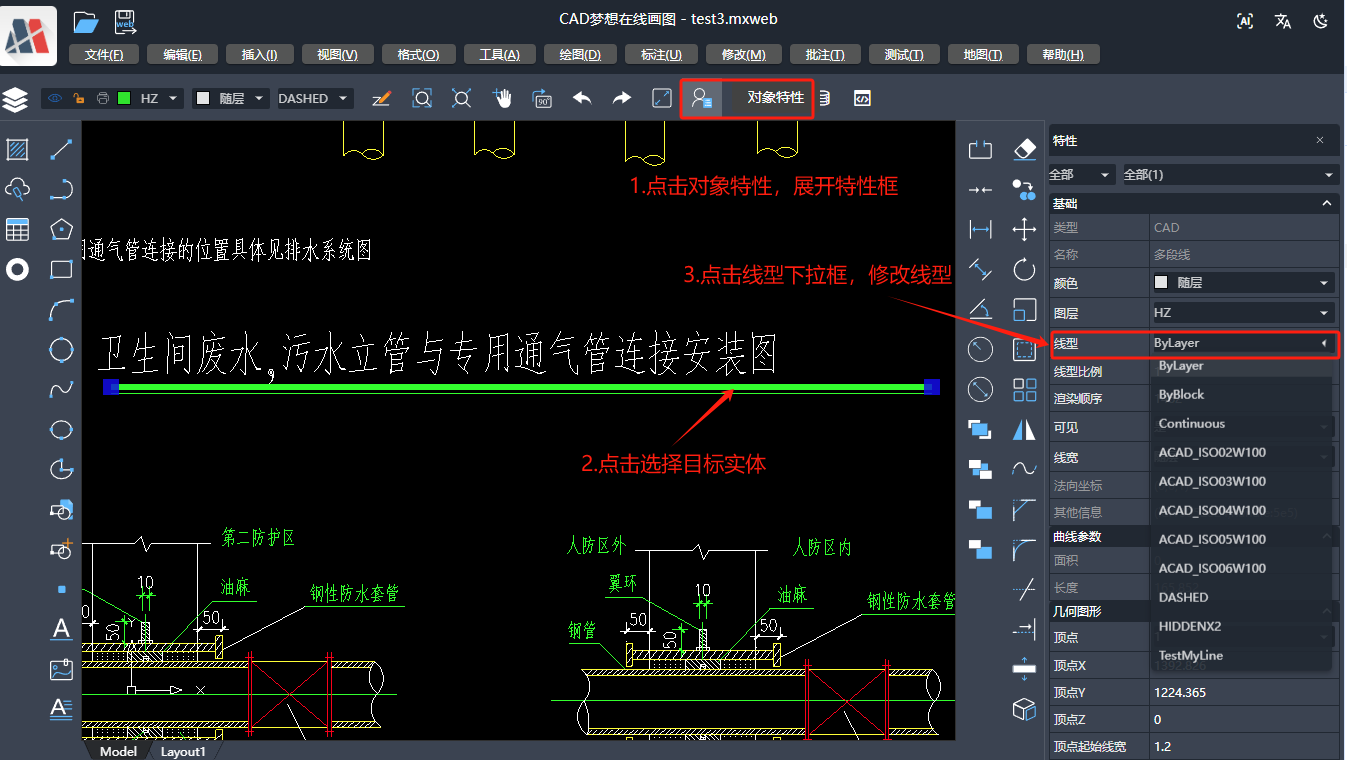
Task: Toggle layer visibility eye icon
Action: [53, 98]
